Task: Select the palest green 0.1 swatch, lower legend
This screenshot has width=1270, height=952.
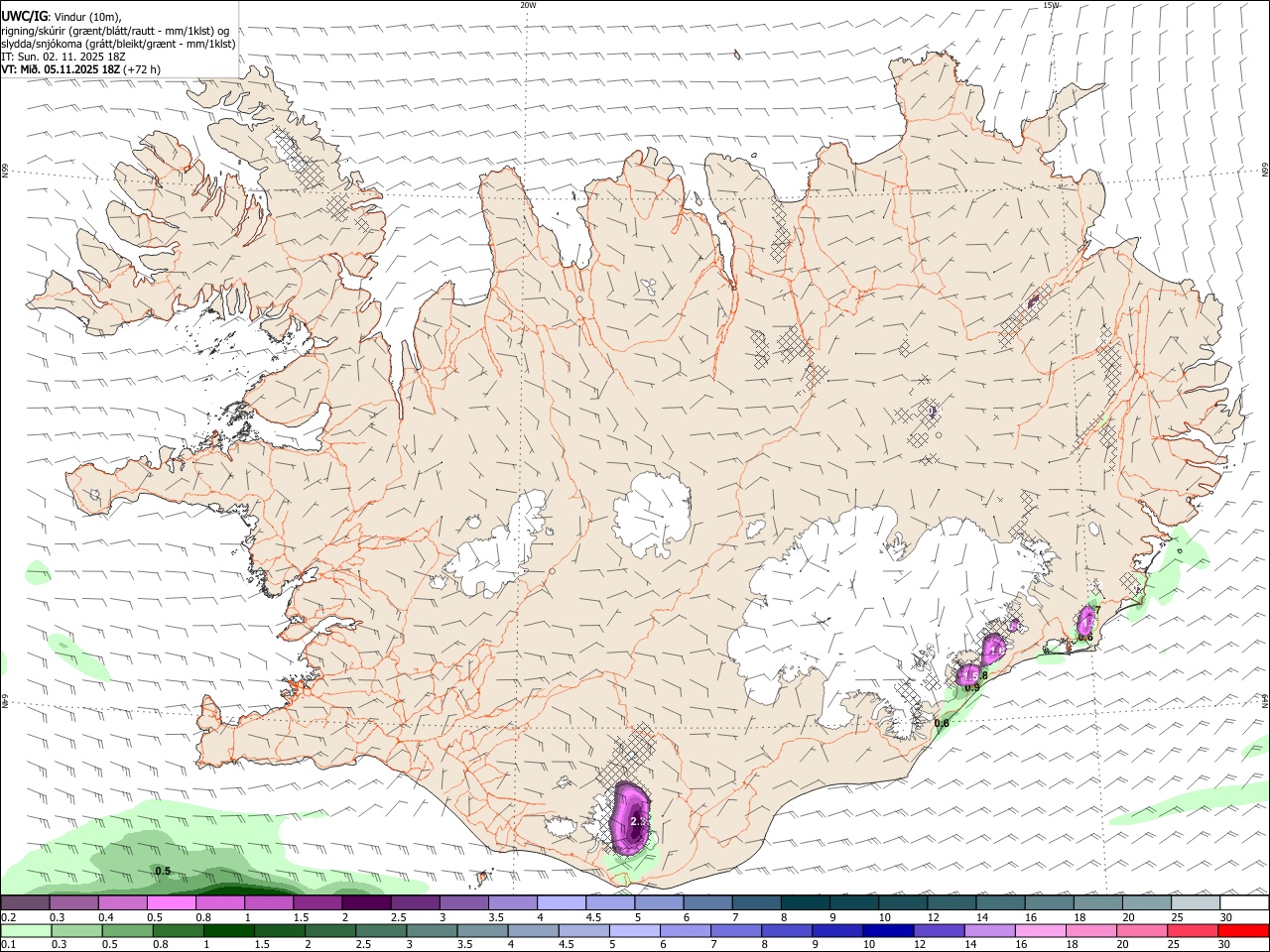Action: coord(26,930)
